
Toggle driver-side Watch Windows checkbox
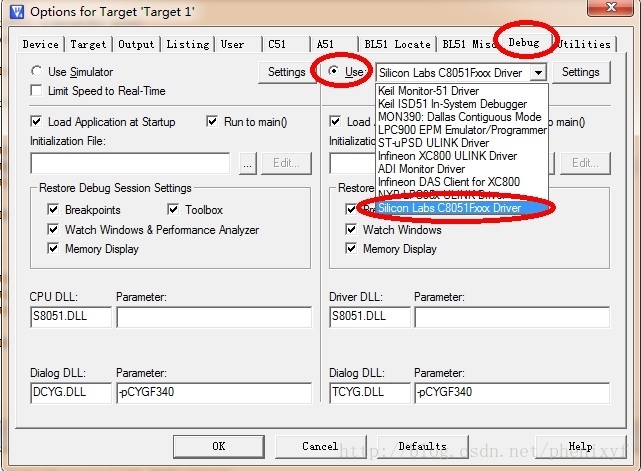coord(351,229)
